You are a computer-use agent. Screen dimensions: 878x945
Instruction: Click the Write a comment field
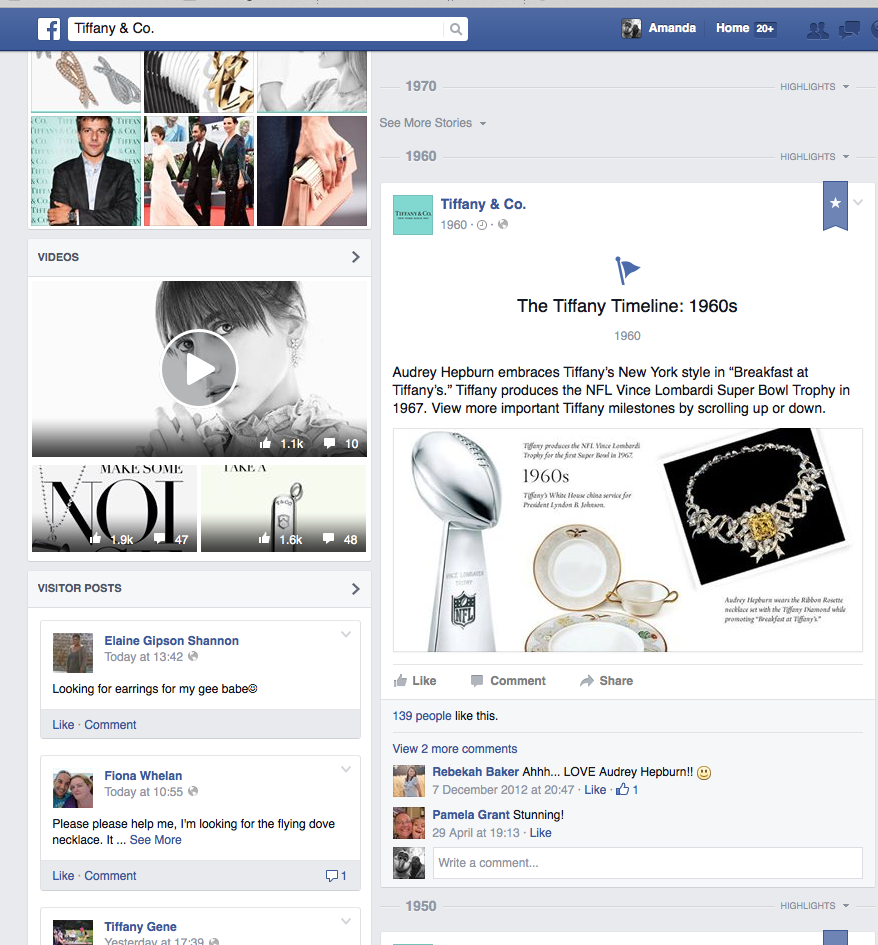click(646, 863)
